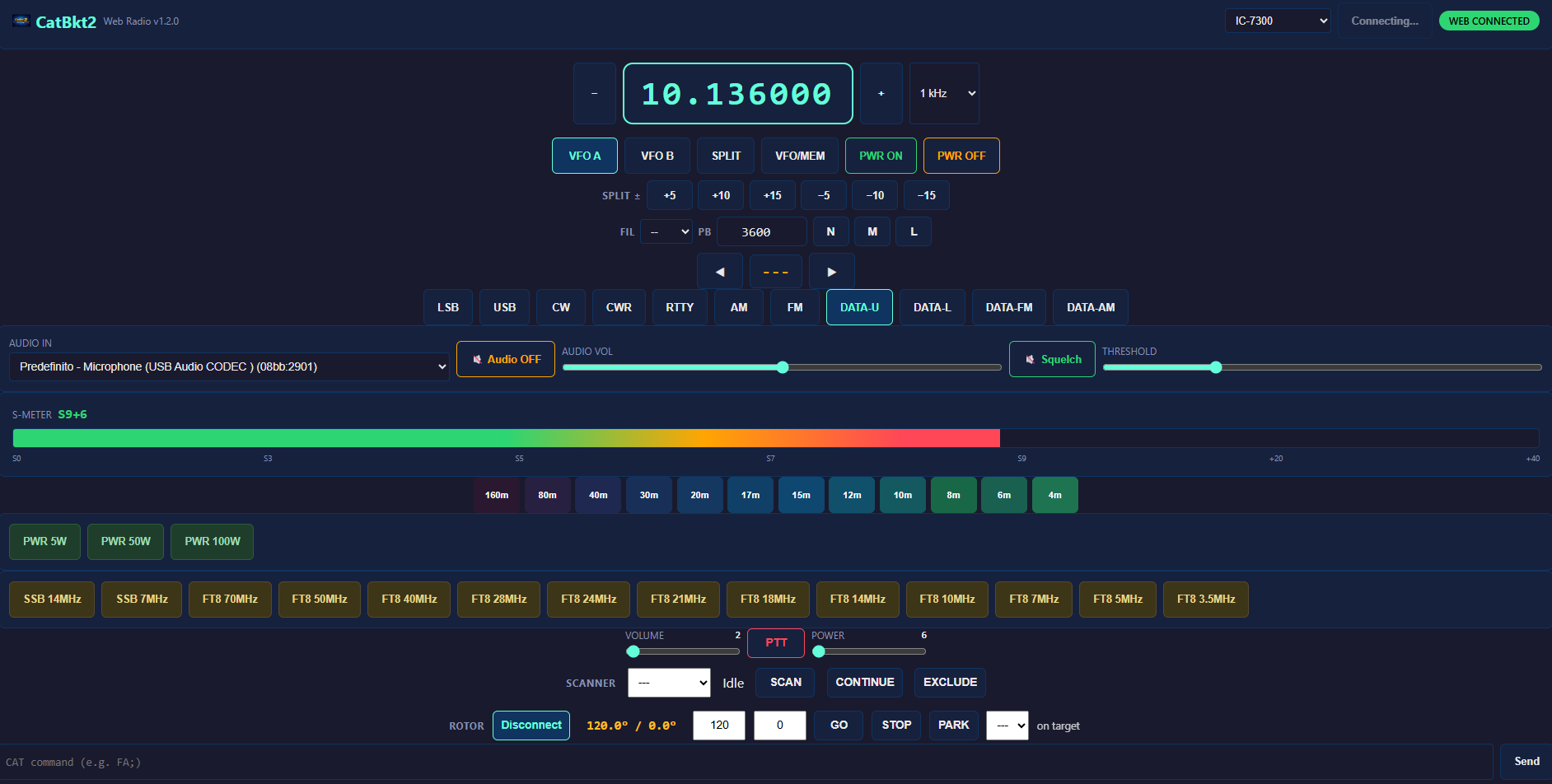Open the IC-7300 radio model dropdown
This screenshot has height=784, width=1552.
click(1278, 21)
